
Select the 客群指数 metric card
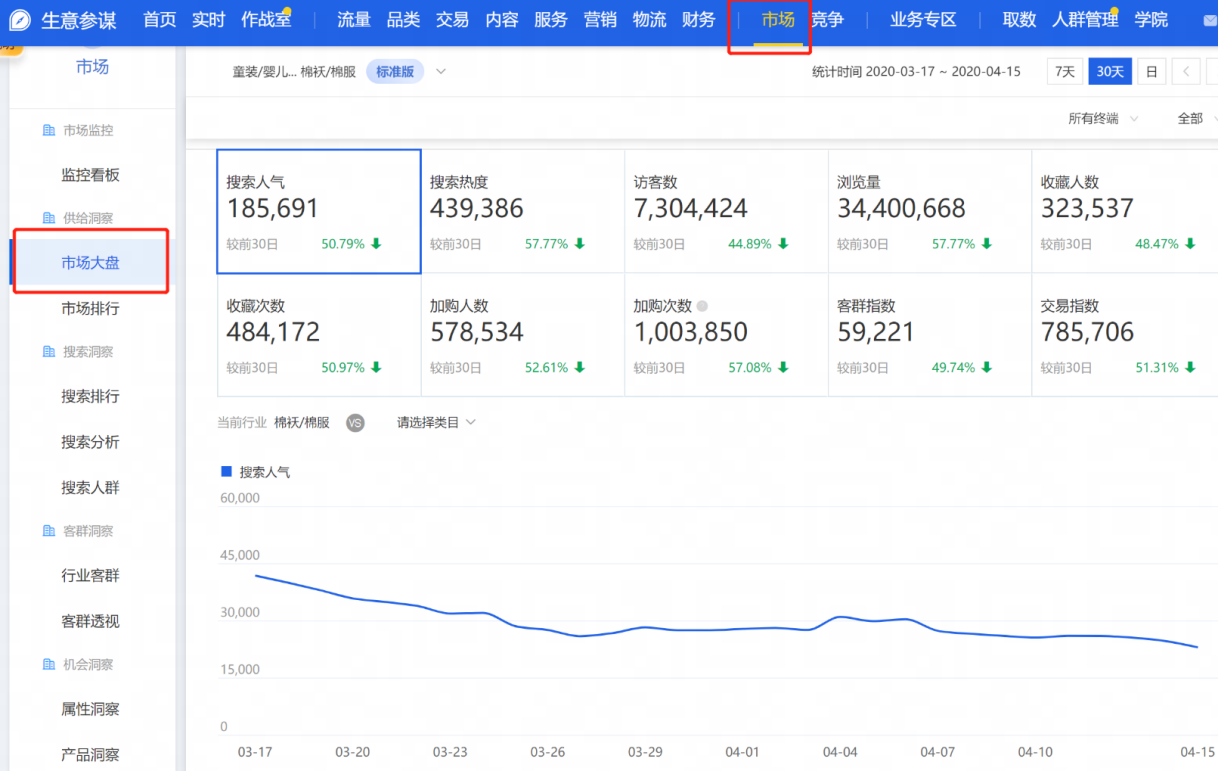(930, 335)
